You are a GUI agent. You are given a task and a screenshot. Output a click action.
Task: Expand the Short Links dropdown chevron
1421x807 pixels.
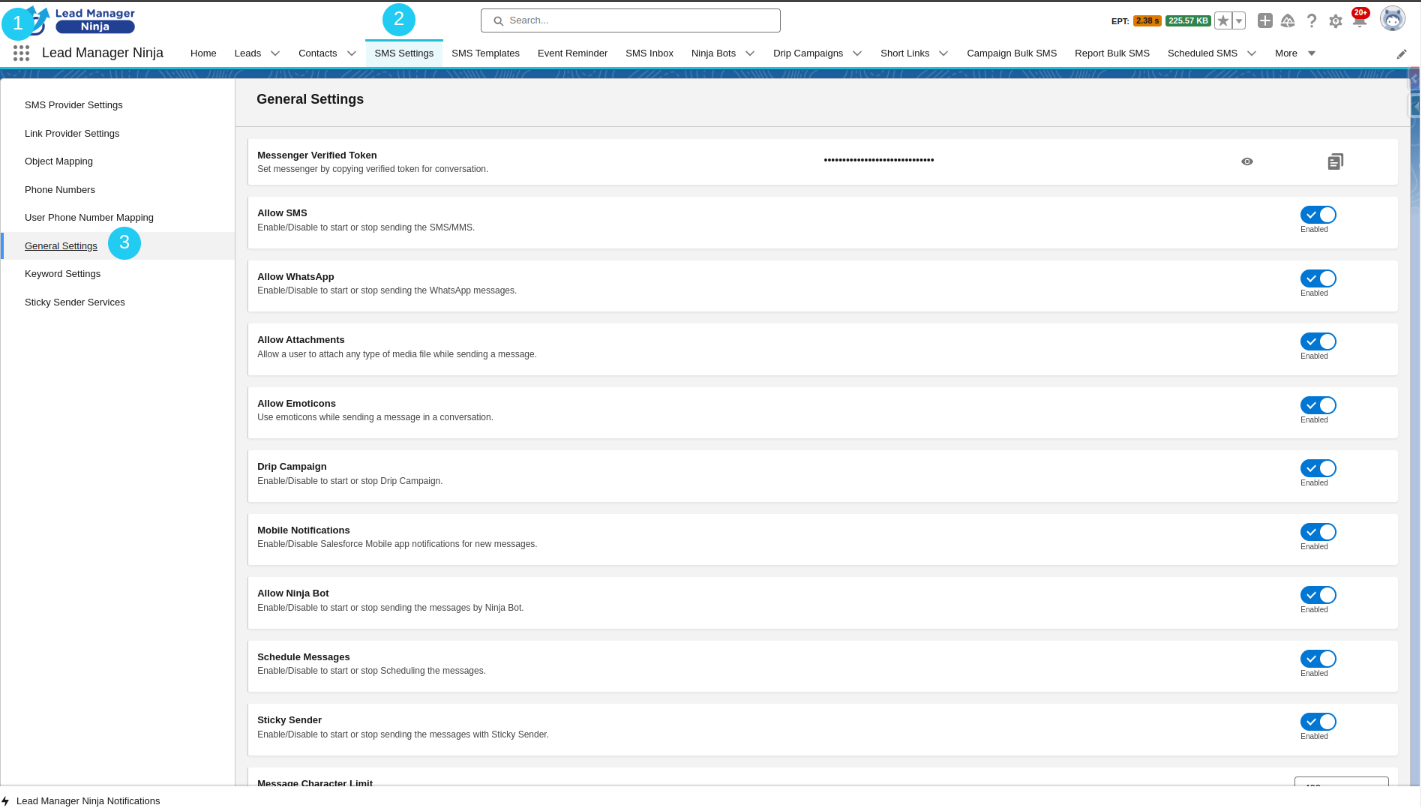click(943, 54)
